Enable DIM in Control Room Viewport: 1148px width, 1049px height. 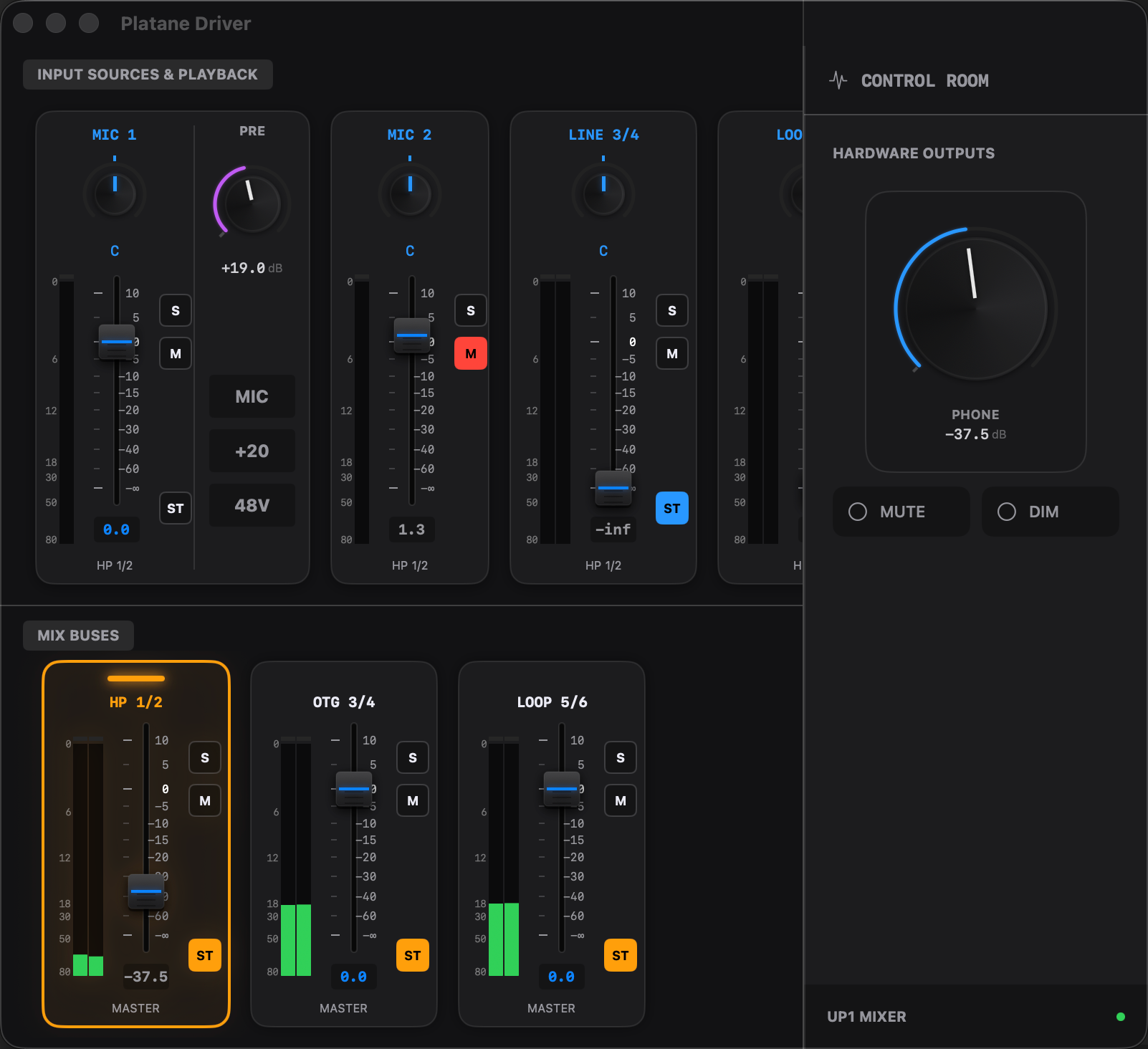1050,512
